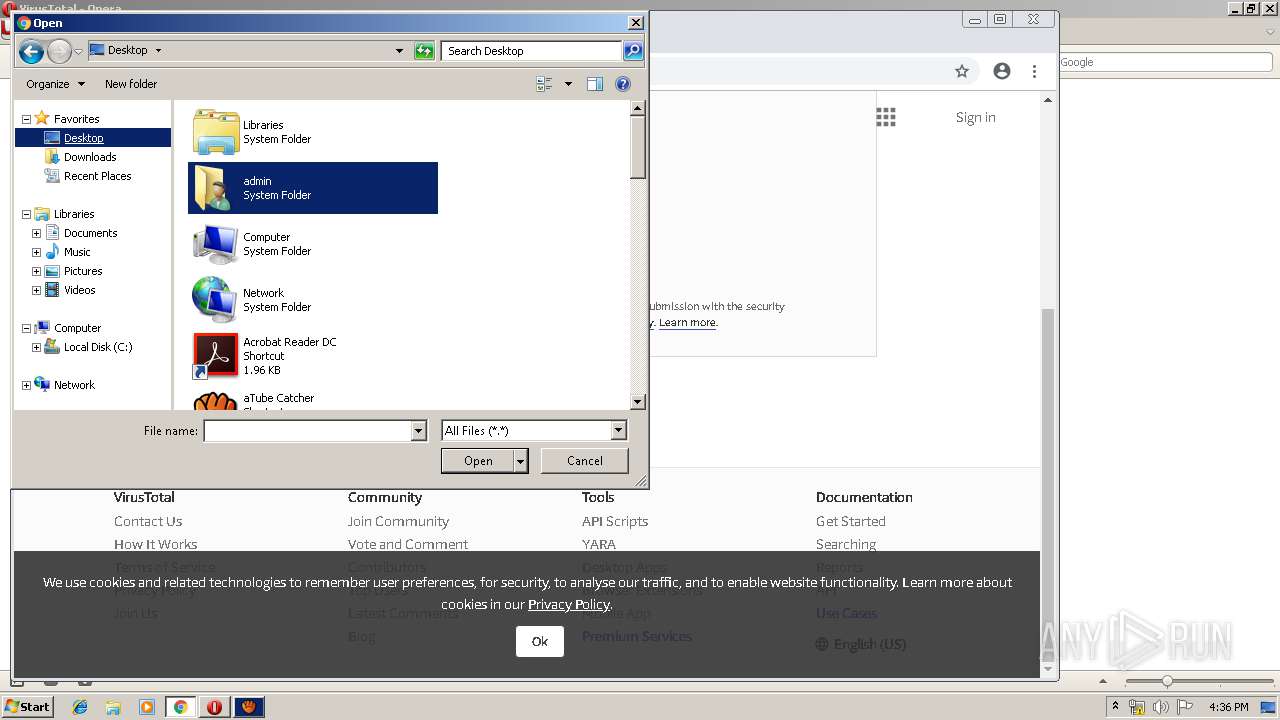
Task: Select Documents in navigation tree
Action: click(x=90, y=233)
